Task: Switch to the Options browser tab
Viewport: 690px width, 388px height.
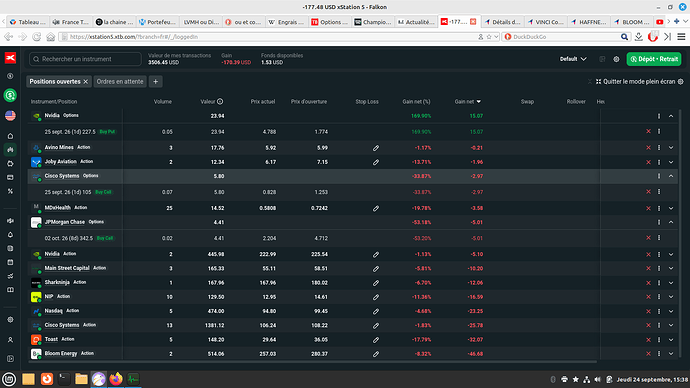Action: [330, 22]
